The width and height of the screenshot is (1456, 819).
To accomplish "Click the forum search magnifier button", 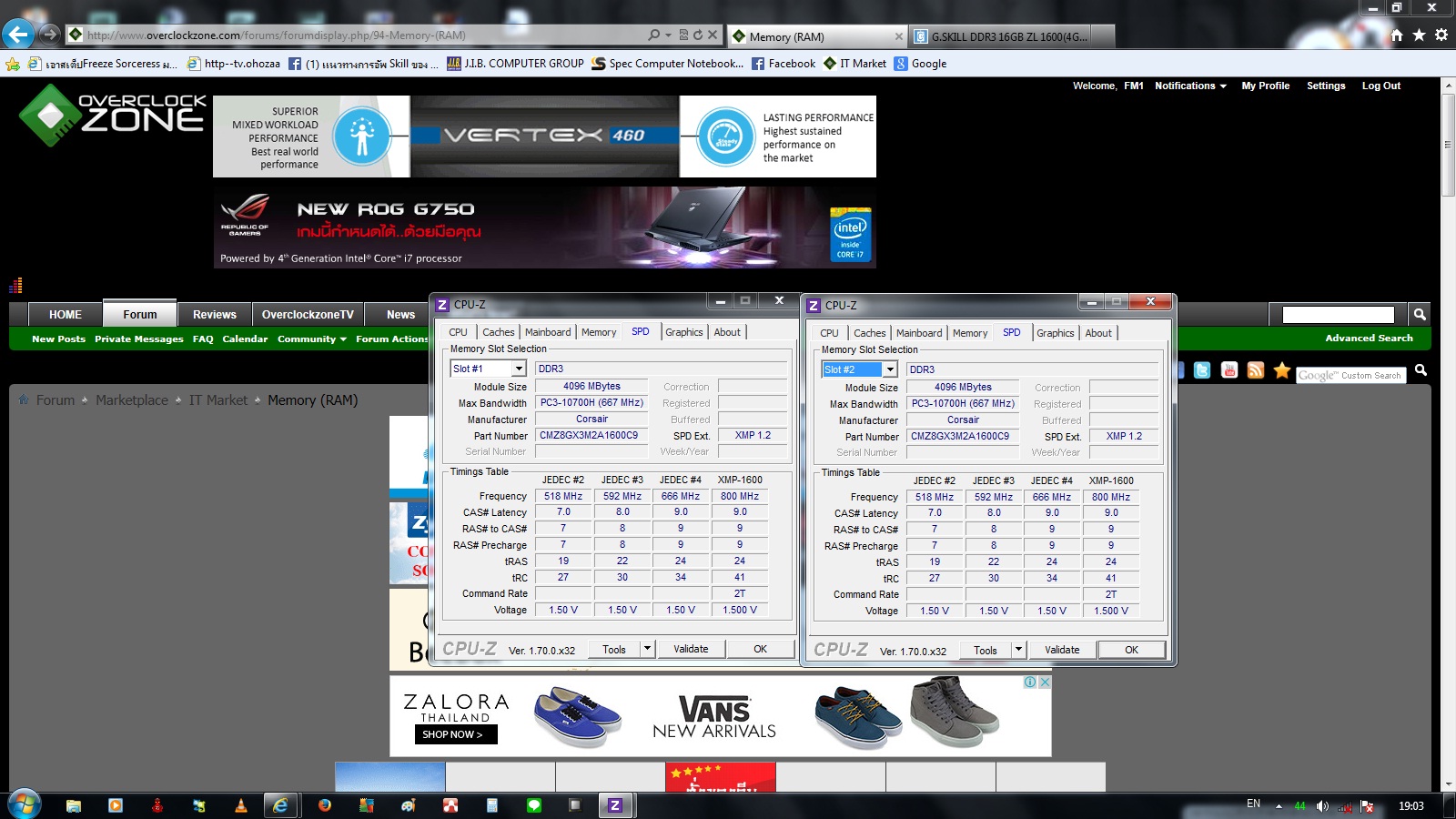I will (x=1420, y=315).
